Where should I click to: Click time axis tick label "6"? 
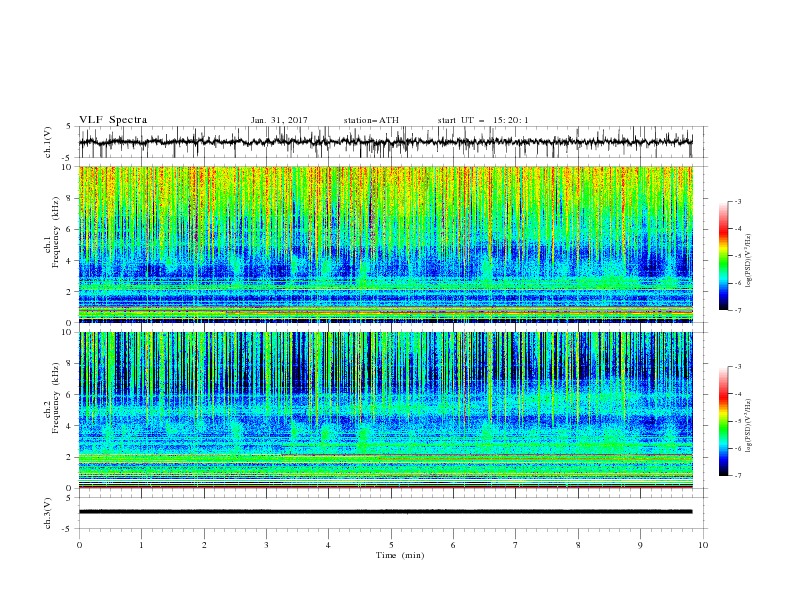pos(453,545)
